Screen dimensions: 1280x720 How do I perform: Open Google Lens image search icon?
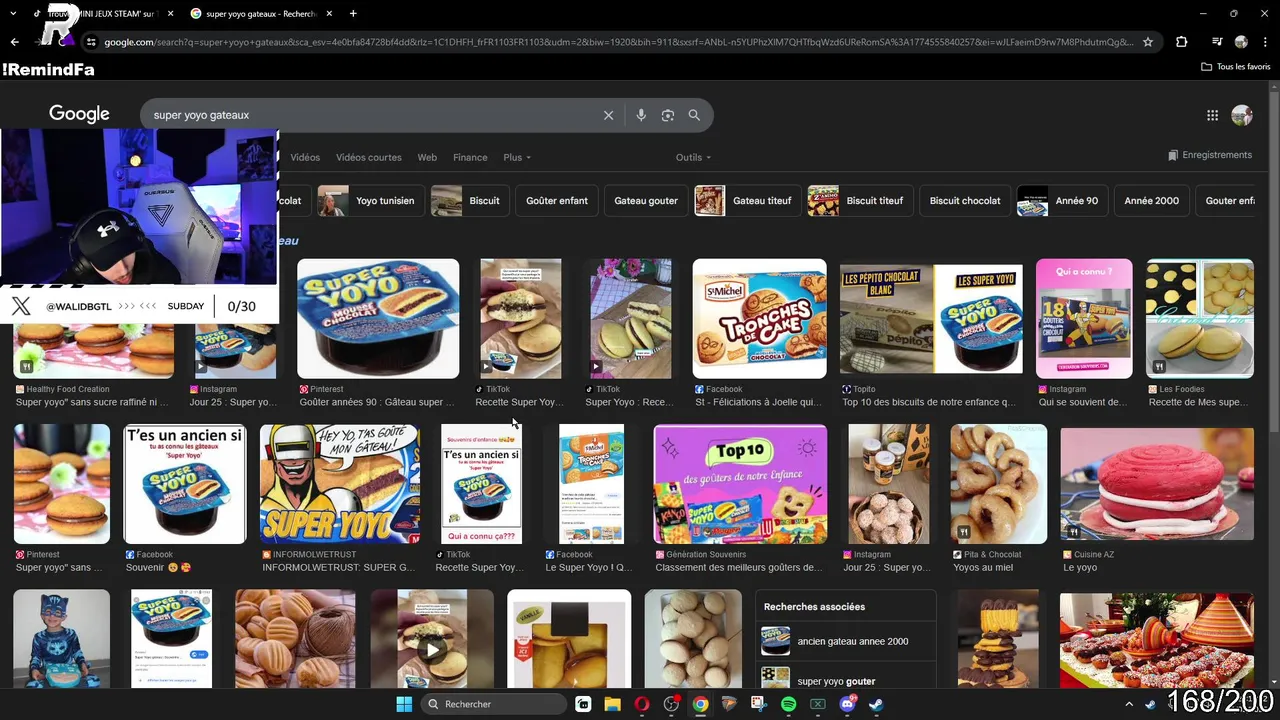(x=668, y=115)
